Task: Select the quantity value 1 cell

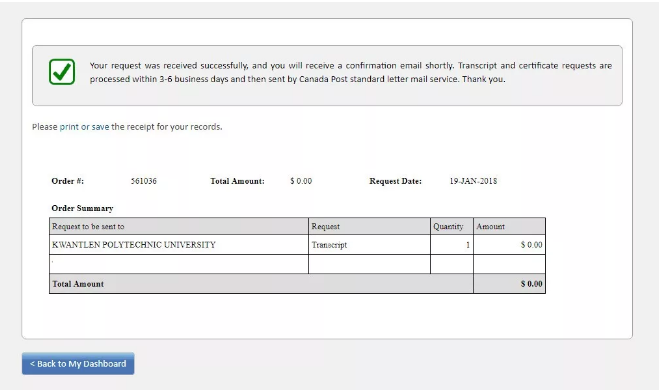Action: pyautogui.click(x=452, y=245)
